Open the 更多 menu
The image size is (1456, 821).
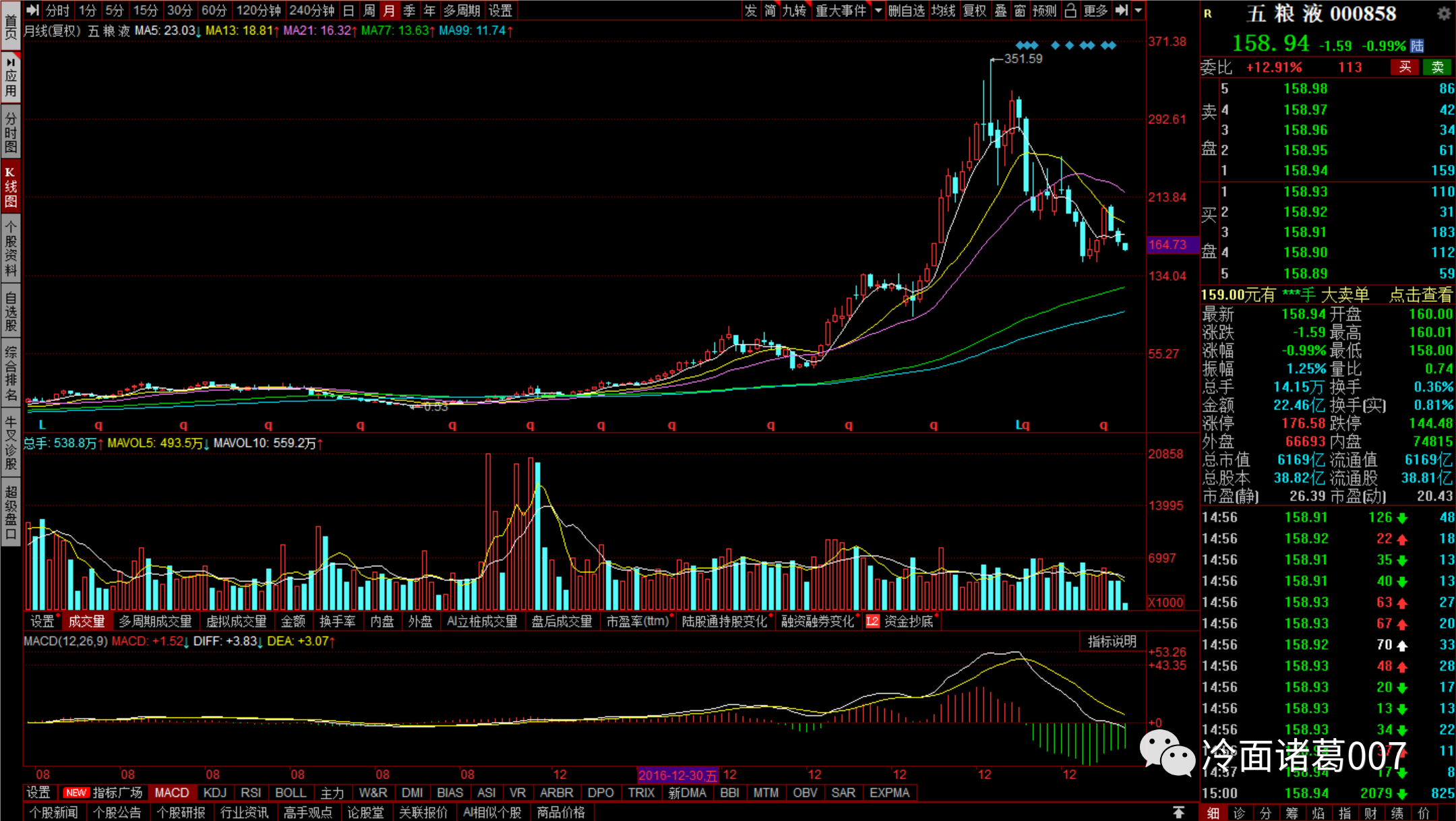(x=1095, y=11)
